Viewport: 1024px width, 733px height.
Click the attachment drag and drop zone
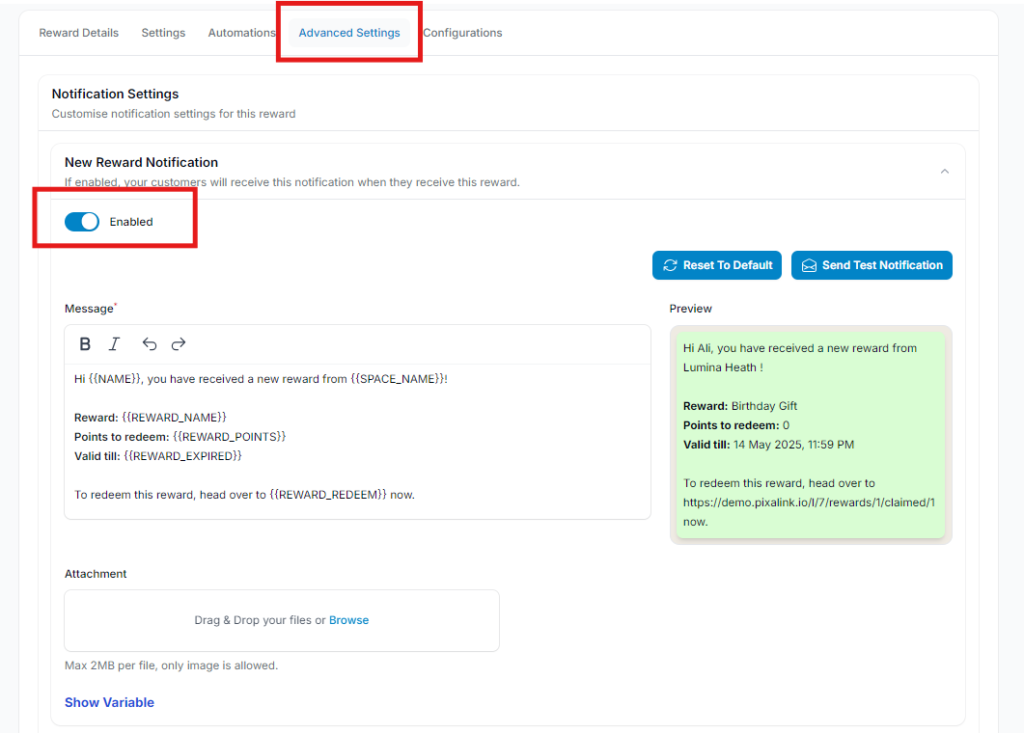coord(281,619)
